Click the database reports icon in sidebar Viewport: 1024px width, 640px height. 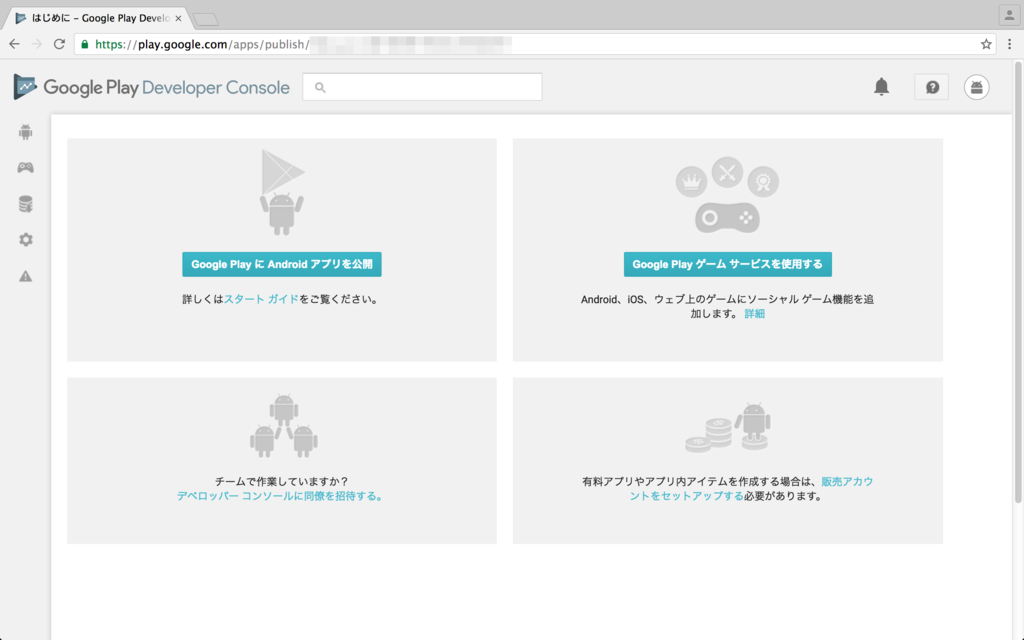tap(26, 204)
